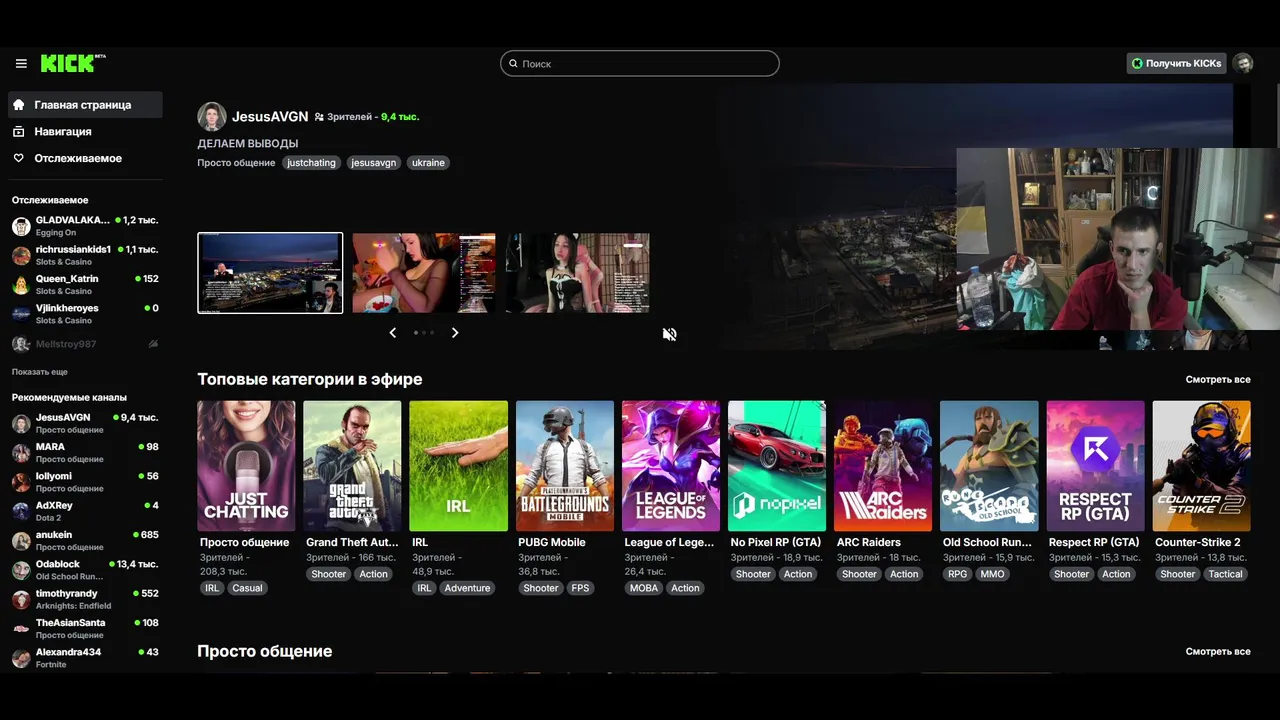Click the home icon beside Главная страница
This screenshot has width=1280, height=720.
(19, 104)
